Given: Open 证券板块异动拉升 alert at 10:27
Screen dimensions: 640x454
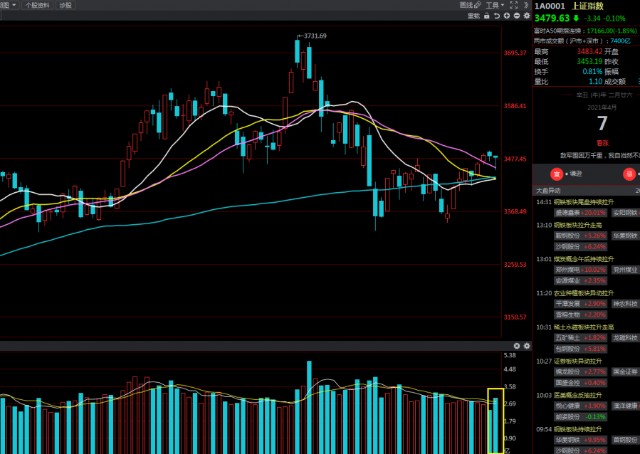Looking at the screenshot, I should (583, 359).
